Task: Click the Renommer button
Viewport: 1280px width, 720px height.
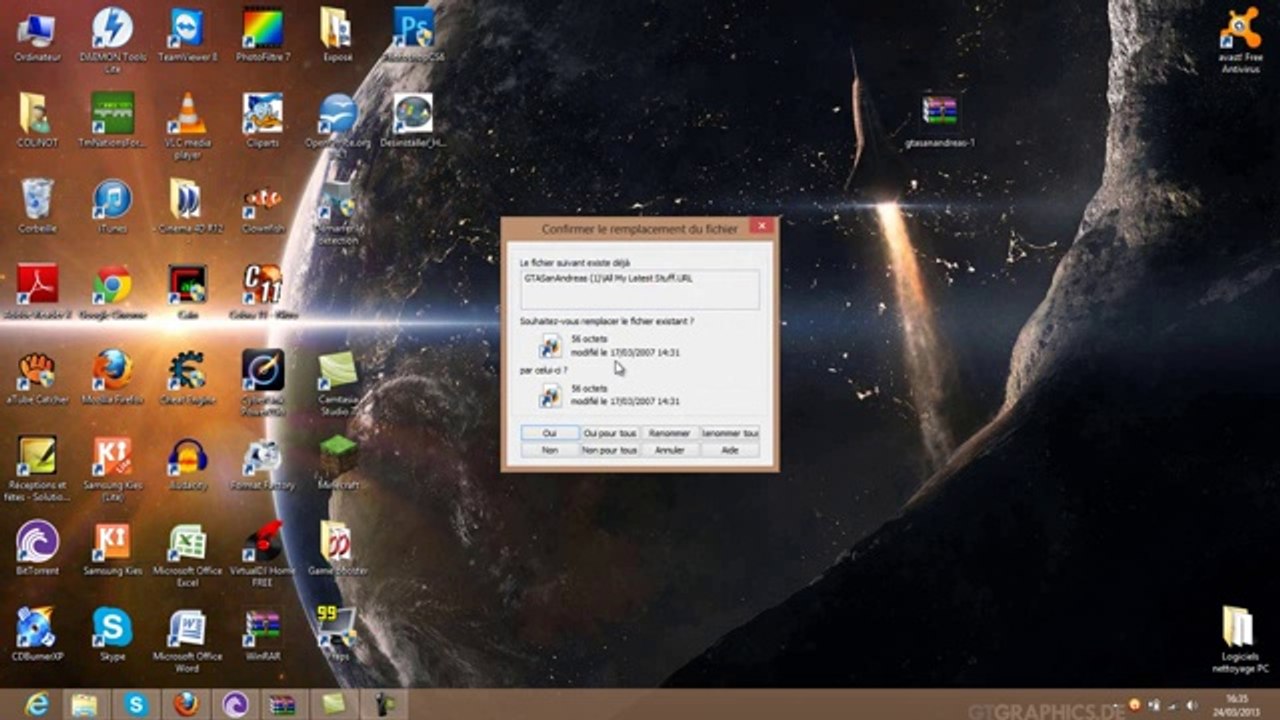Action: pos(670,433)
